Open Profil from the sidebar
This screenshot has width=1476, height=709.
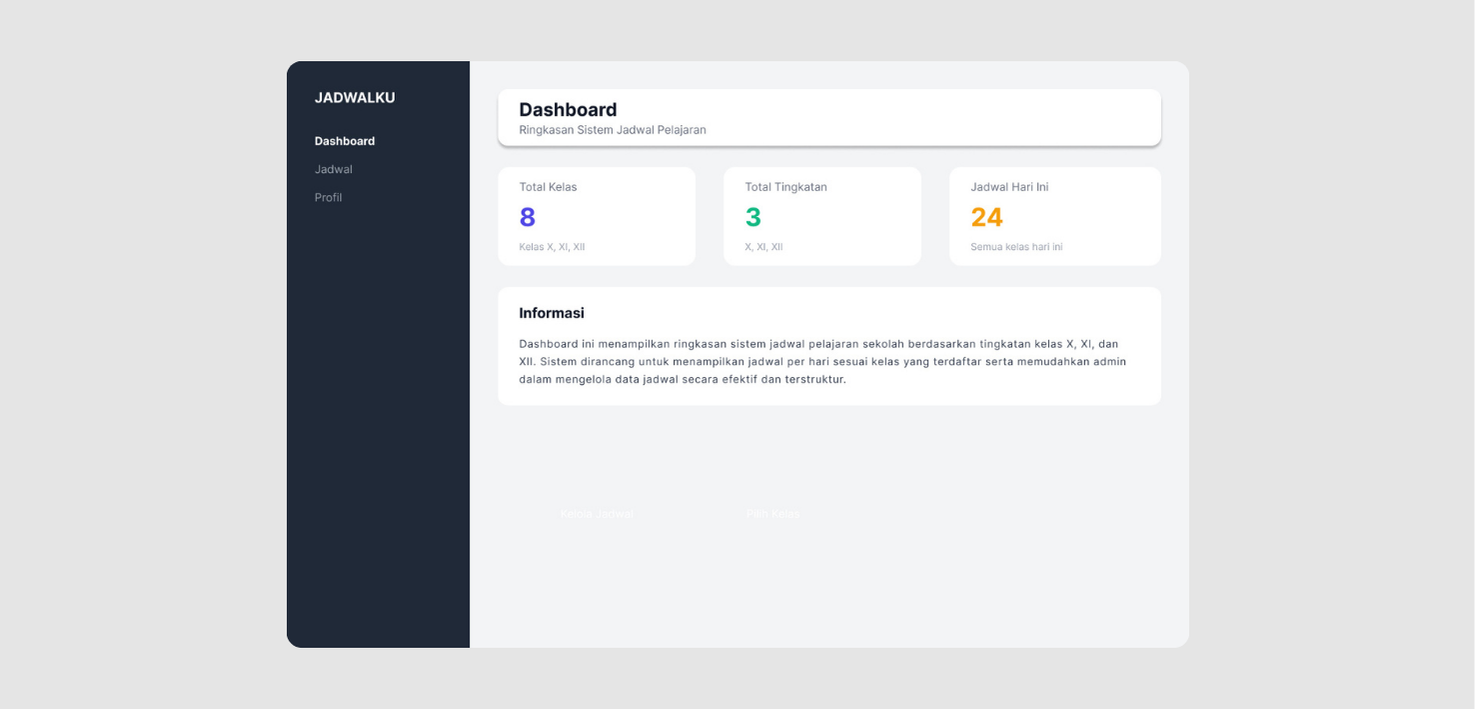[328, 197]
